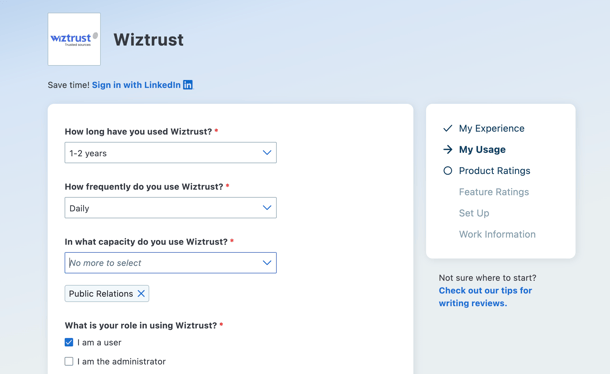Open the usage duration dropdown showing 1-2 years

coord(170,153)
